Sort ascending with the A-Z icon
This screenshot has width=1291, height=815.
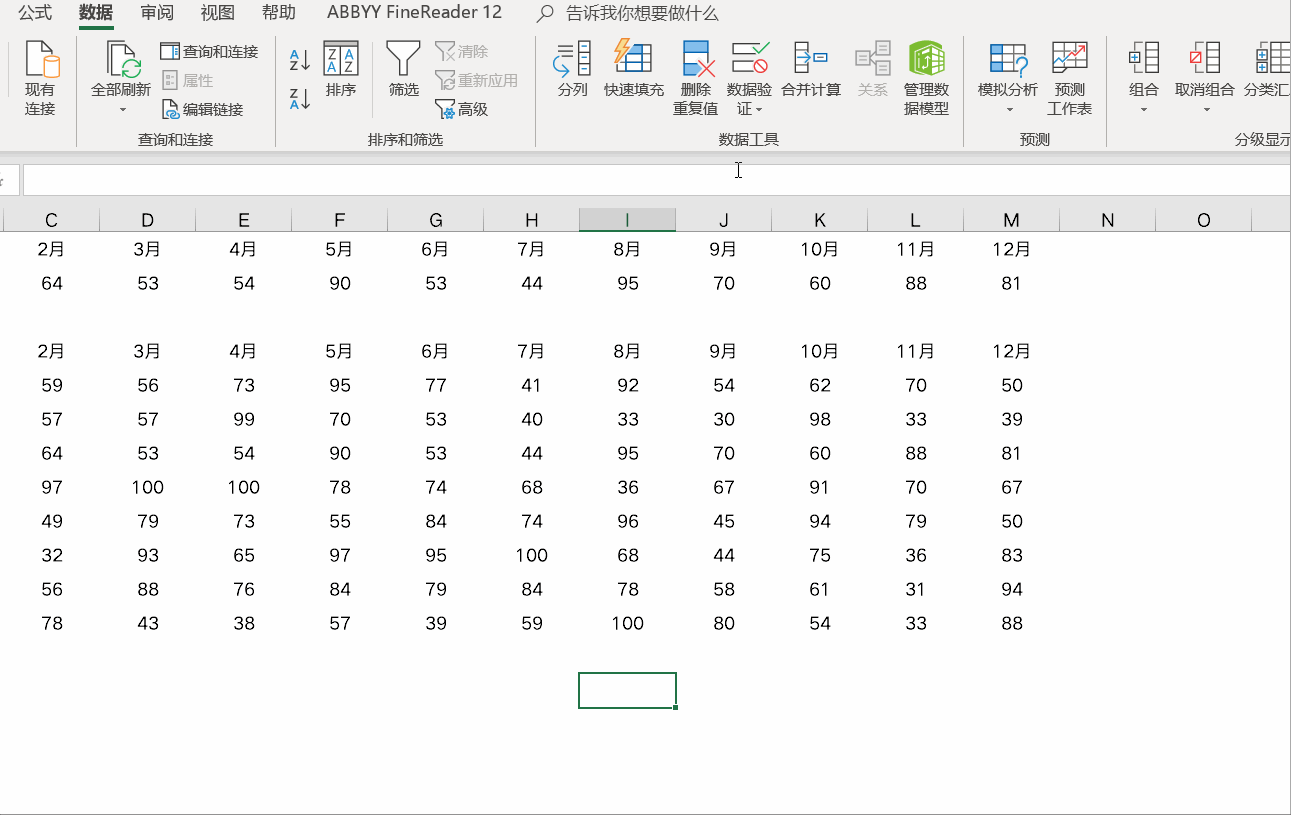pyautogui.click(x=300, y=60)
